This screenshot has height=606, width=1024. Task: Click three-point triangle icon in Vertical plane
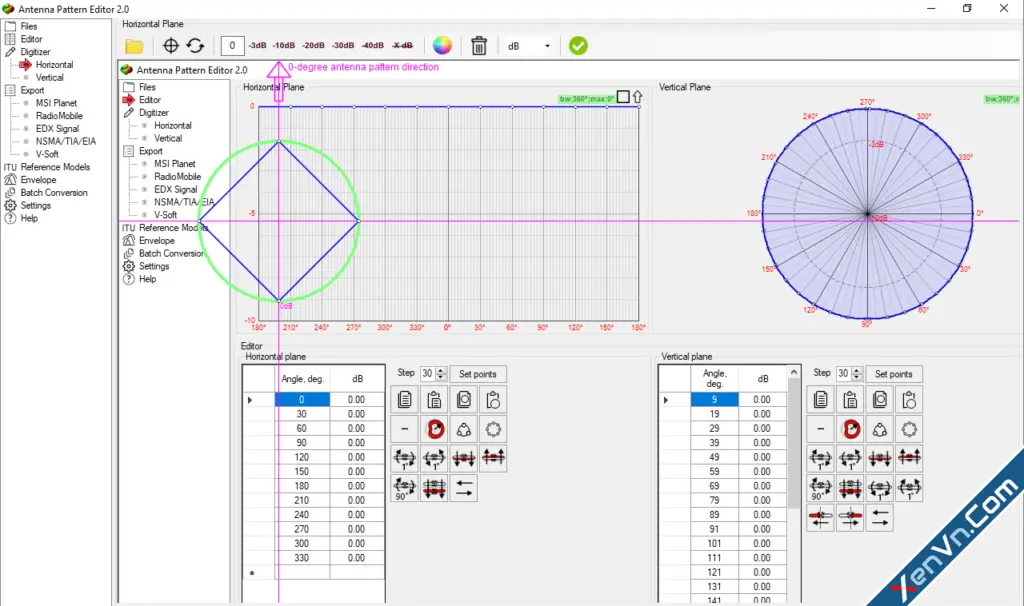click(x=880, y=429)
